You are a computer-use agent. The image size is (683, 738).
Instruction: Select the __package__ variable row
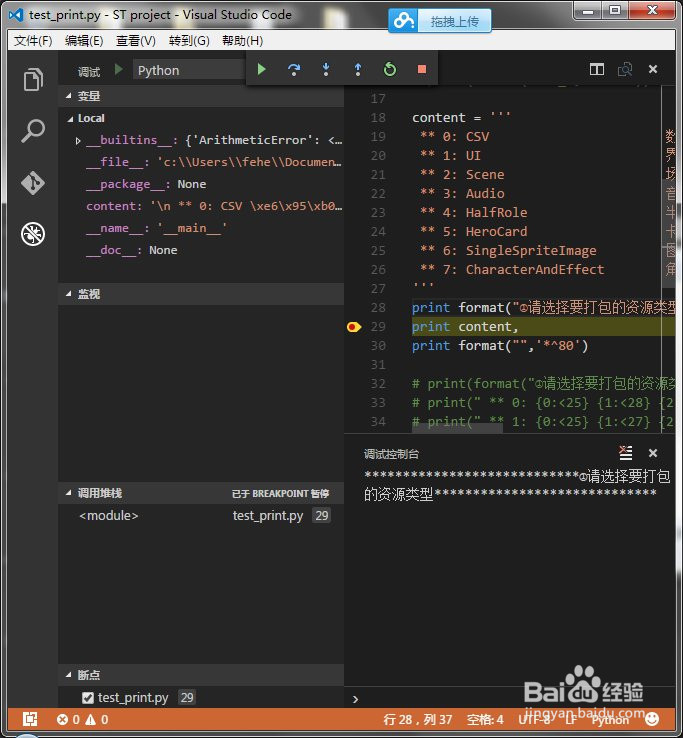click(x=201, y=184)
